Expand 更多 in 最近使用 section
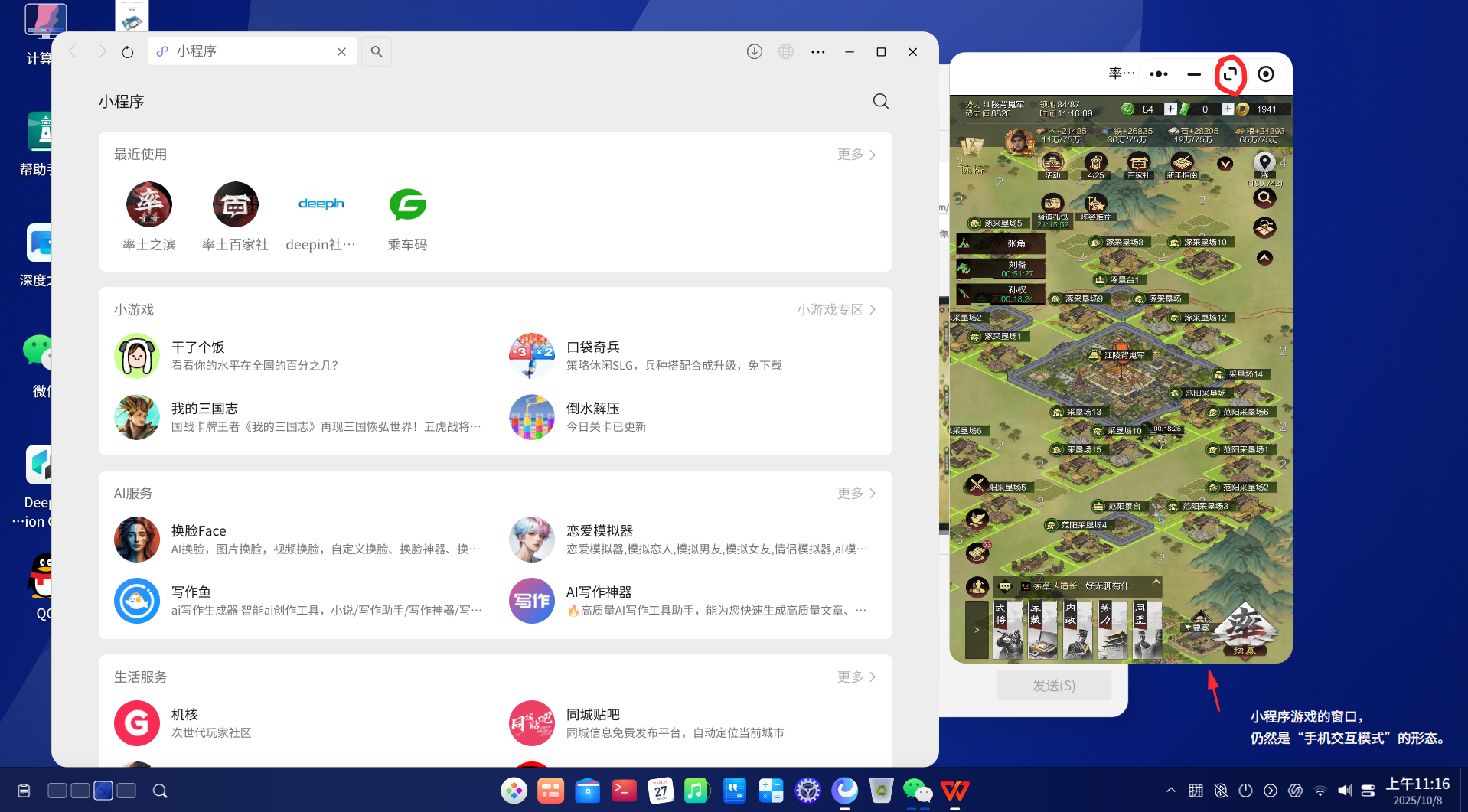Image resolution: width=1468 pixels, height=812 pixels. tap(856, 155)
